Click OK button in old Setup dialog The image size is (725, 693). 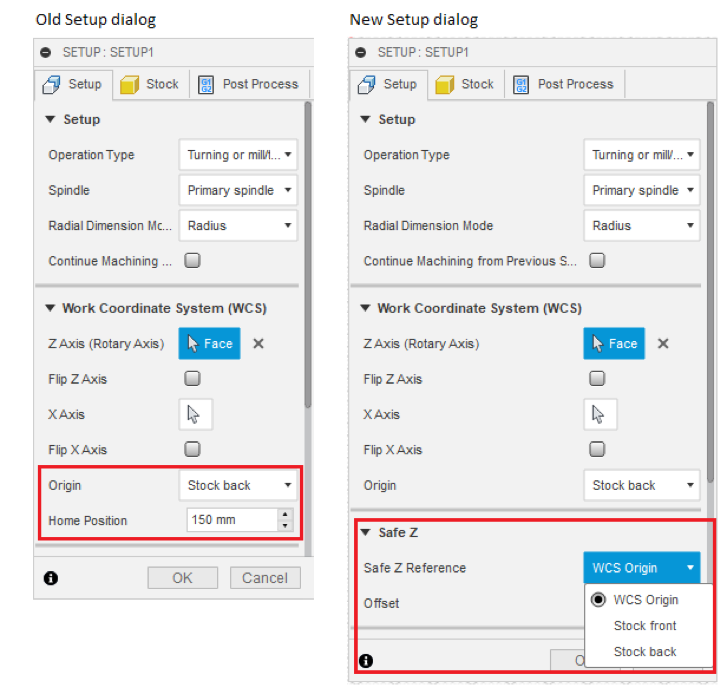click(182, 578)
